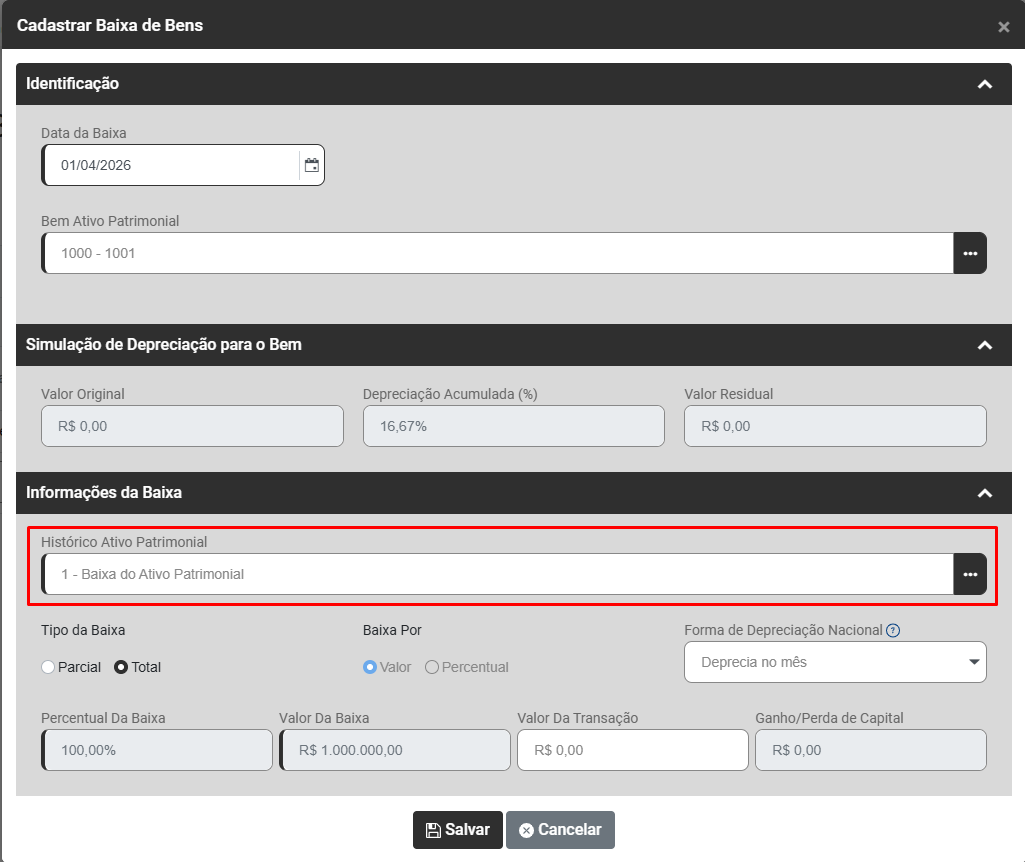Open the Histórico Ativo Patrimonial lookup button
Screen dimensions: 1025x862
point(969,574)
